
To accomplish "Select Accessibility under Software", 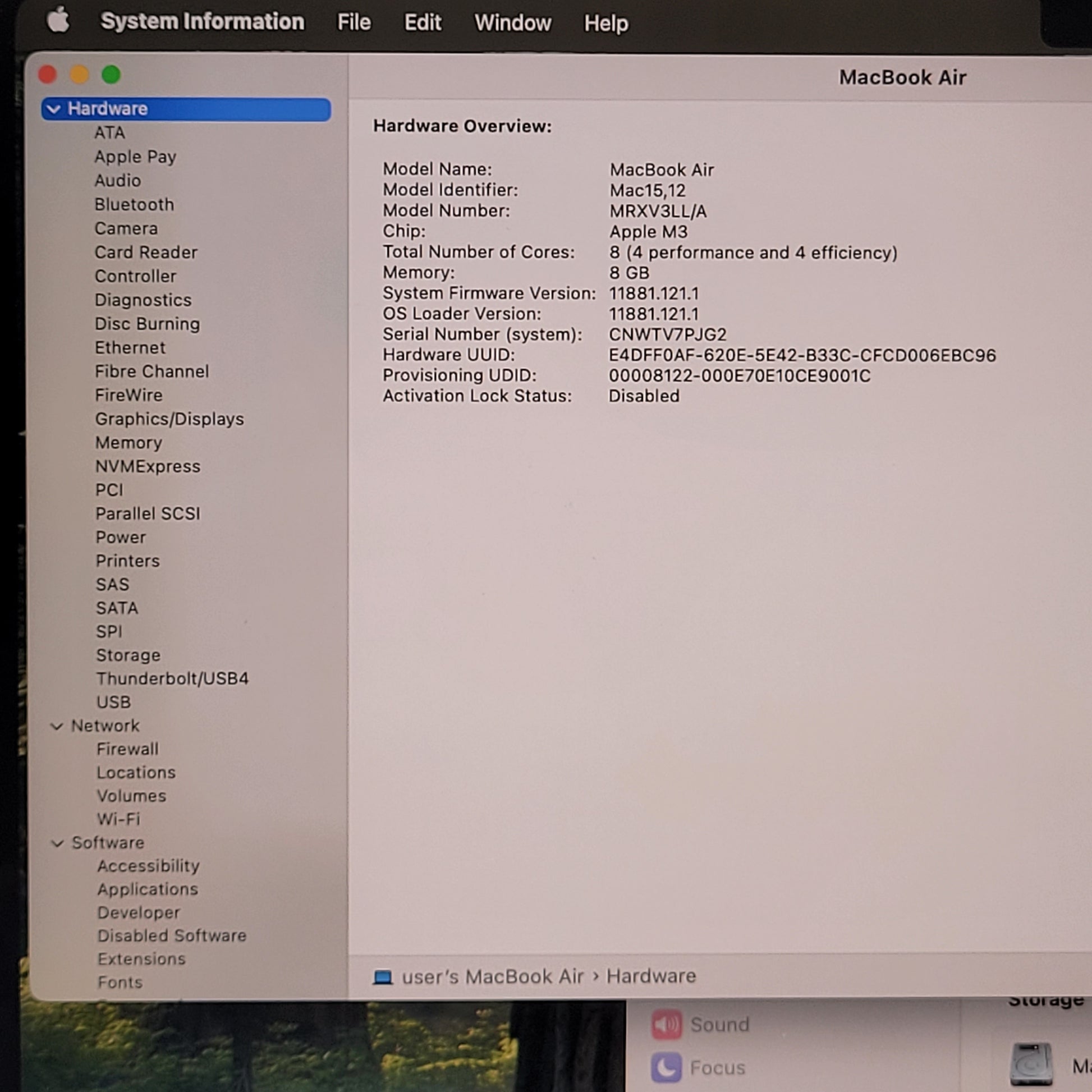I will click(x=149, y=866).
